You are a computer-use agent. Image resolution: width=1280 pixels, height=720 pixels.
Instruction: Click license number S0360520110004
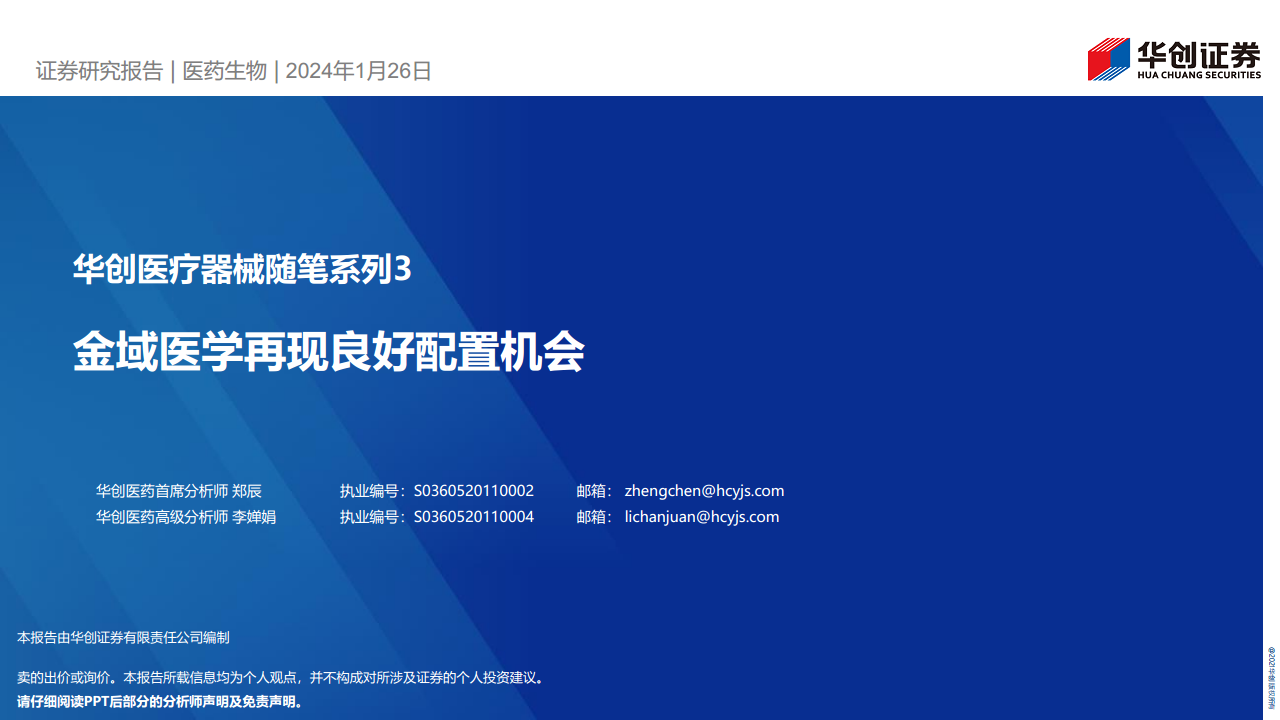point(473,517)
